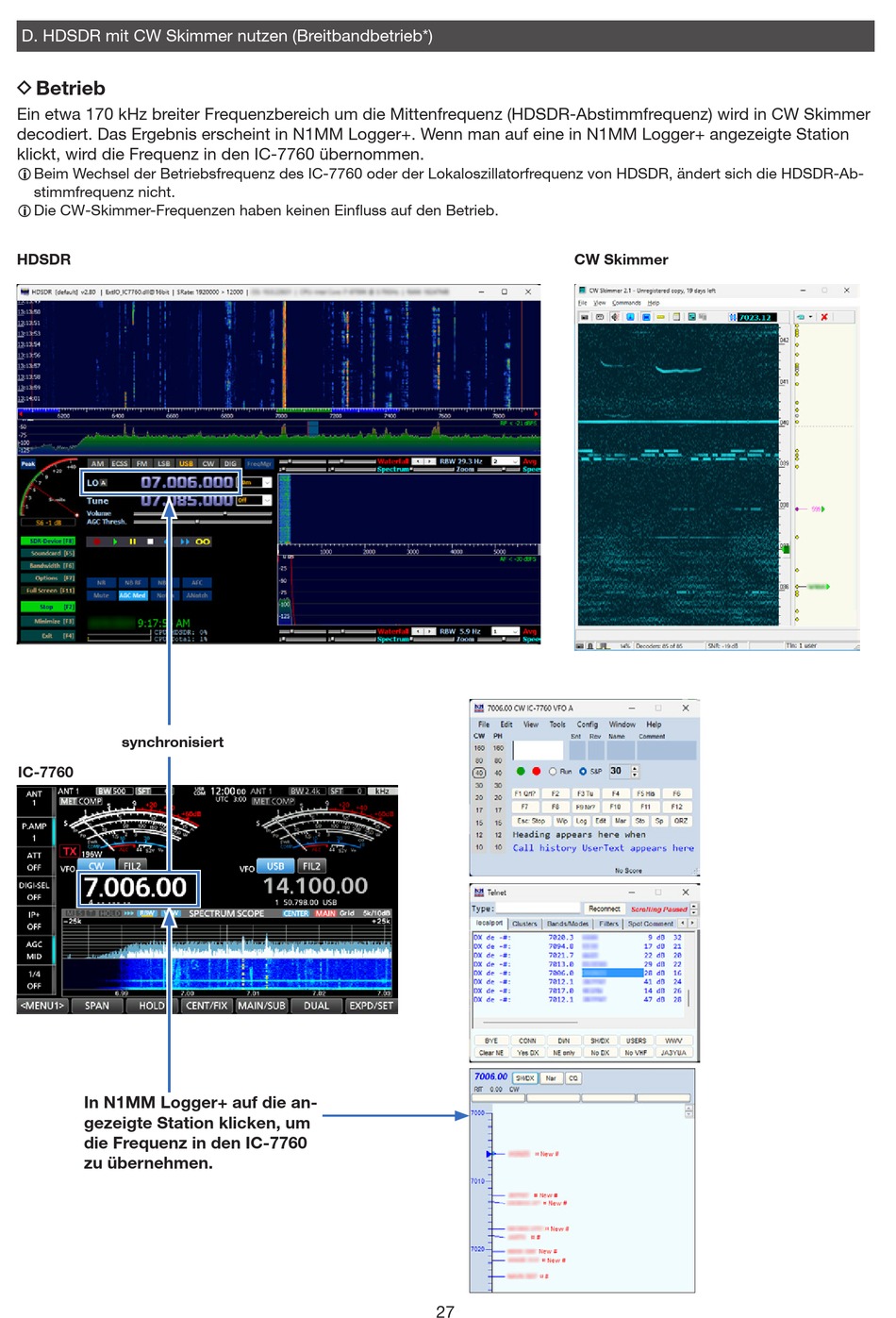Click the blue fast-forward icon in HDSDR
Image resolution: width=896 pixels, height=1318 pixels.
click(x=186, y=542)
